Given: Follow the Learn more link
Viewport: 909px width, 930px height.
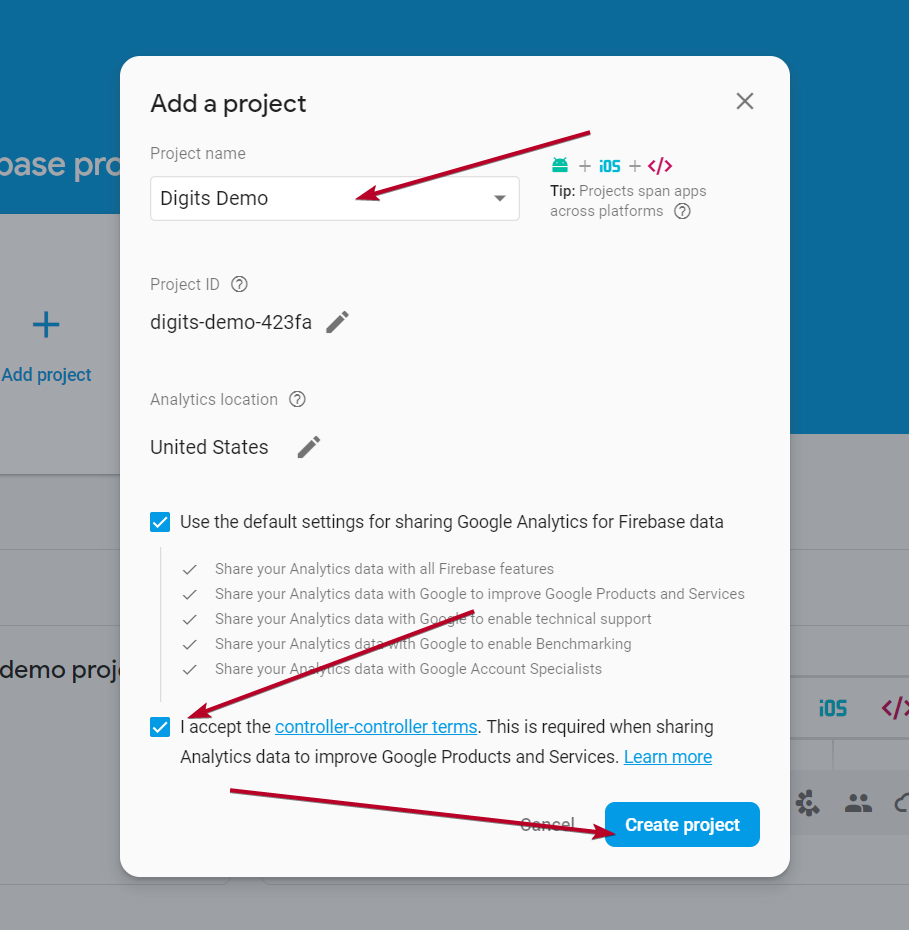Looking at the screenshot, I should 667,757.
